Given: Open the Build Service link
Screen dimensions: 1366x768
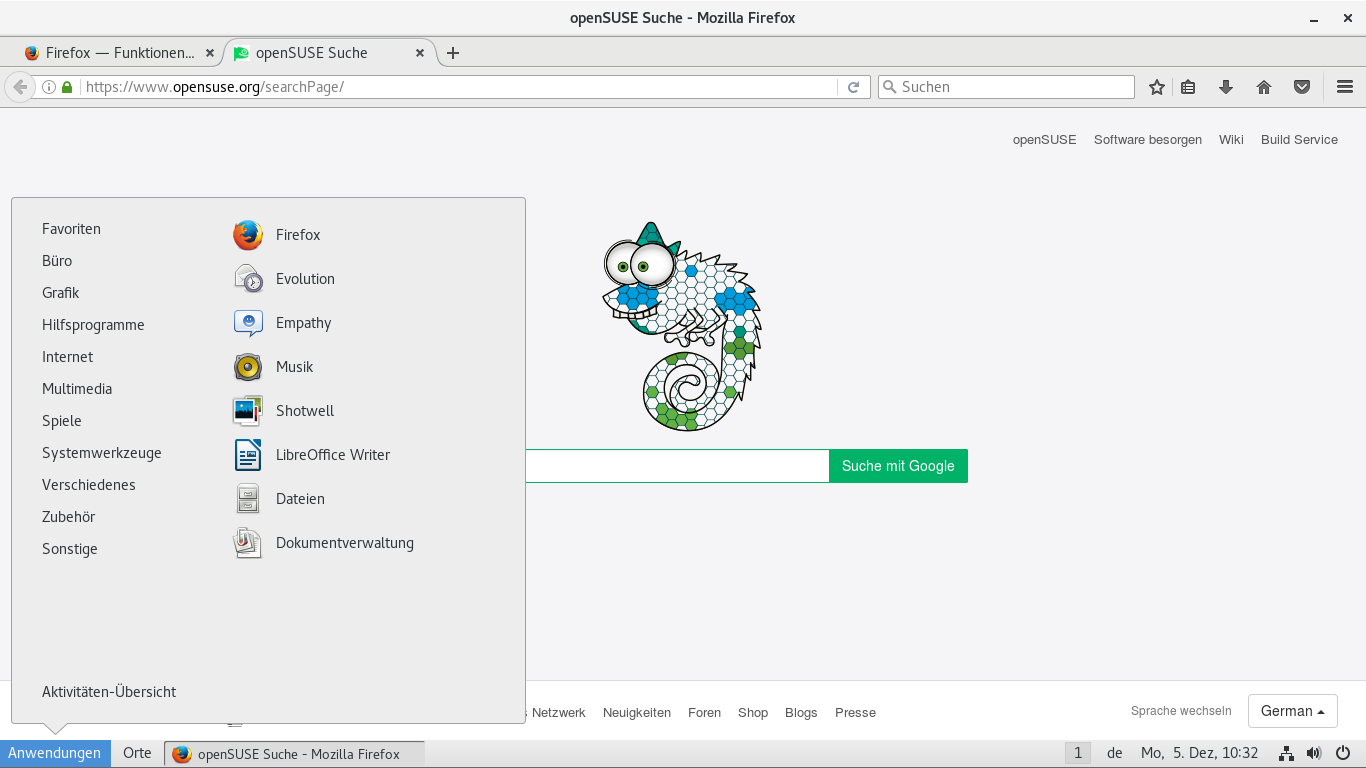Looking at the screenshot, I should click(x=1299, y=140).
